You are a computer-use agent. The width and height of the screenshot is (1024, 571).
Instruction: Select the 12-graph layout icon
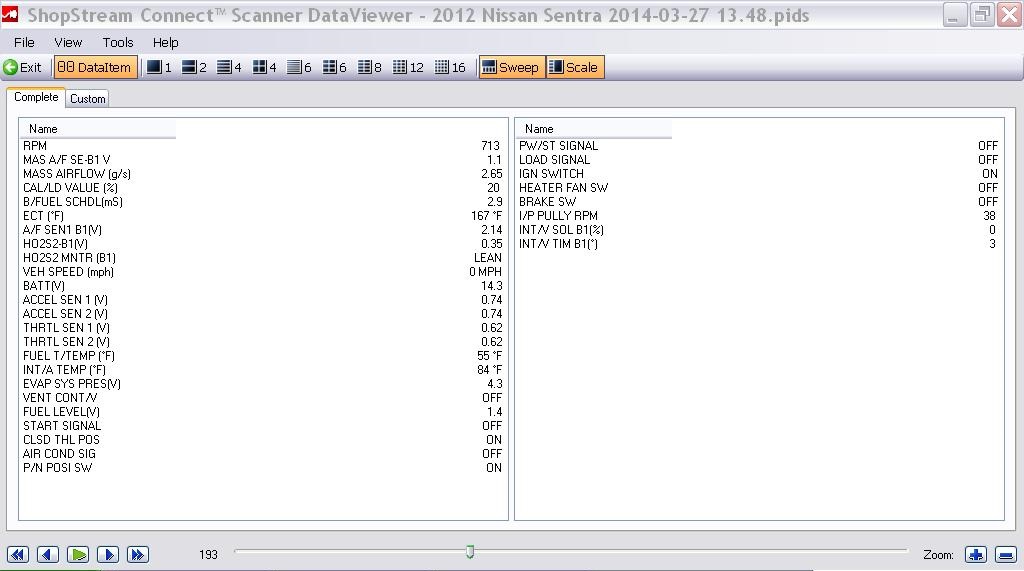point(408,67)
